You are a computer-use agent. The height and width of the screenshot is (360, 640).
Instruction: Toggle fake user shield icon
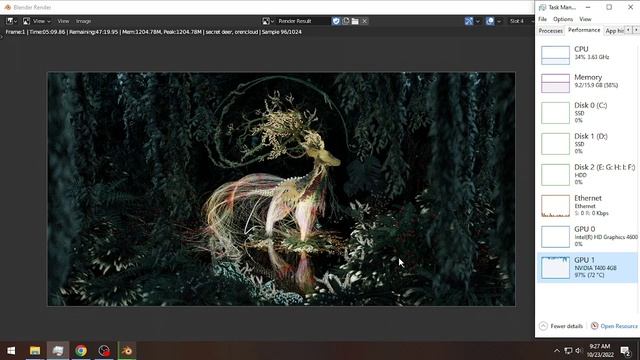(x=336, y=21)
